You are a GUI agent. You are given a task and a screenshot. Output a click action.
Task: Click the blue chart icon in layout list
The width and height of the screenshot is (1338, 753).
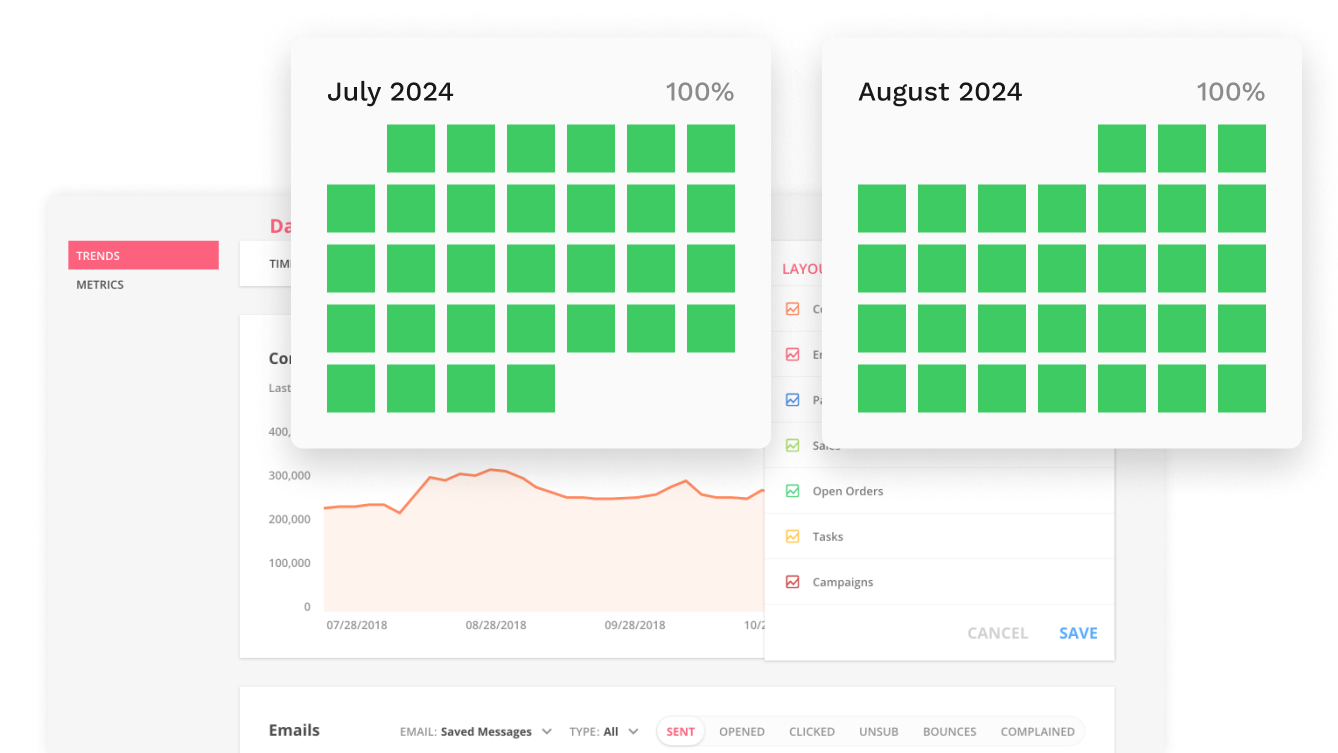tap(792, 400)
